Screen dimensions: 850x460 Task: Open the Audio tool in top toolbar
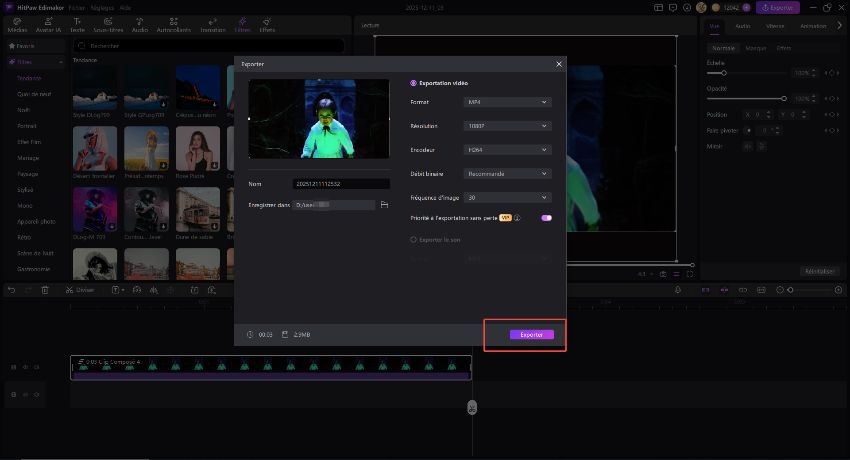tap(139, 25)
